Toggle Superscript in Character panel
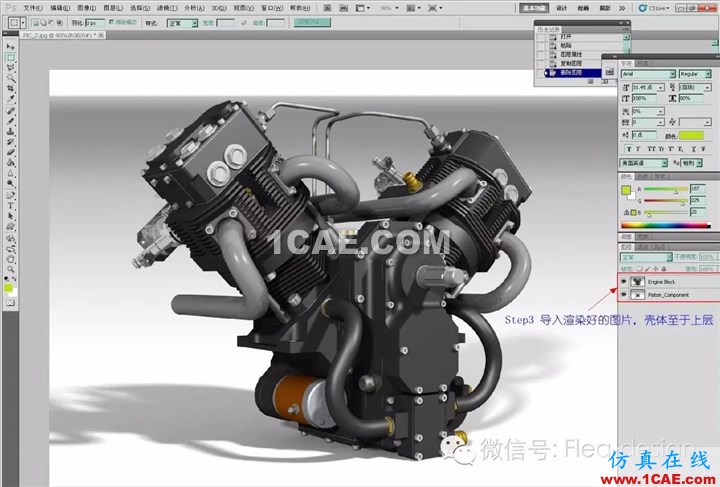 click(x=672, y=149)
